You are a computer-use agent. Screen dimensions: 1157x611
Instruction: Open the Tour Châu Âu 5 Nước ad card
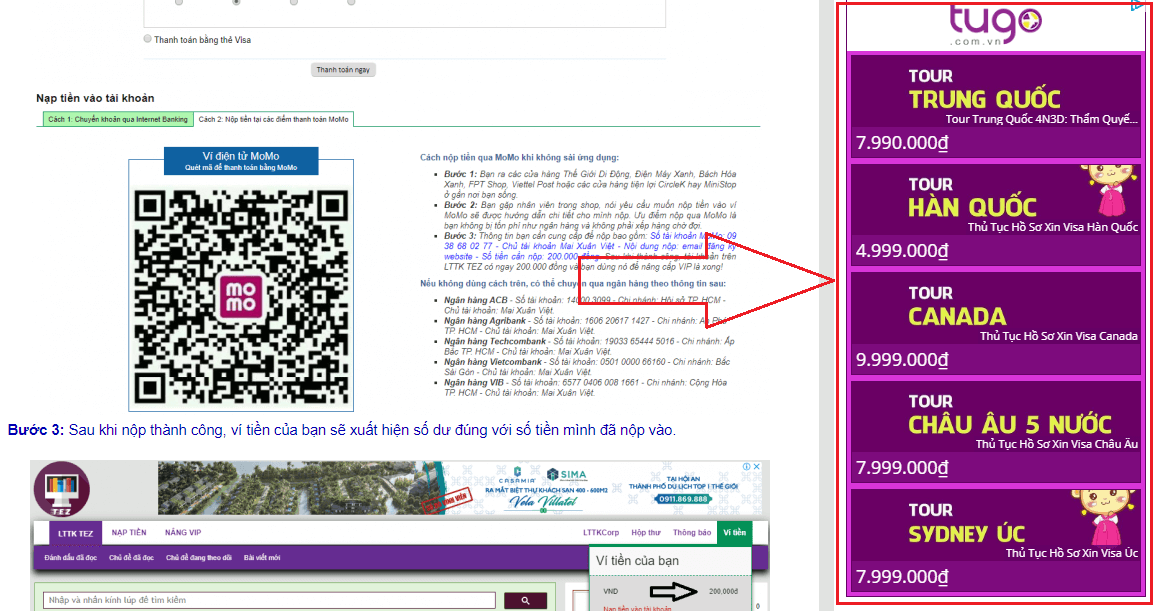pyautogui.click(x=995, y=431)
